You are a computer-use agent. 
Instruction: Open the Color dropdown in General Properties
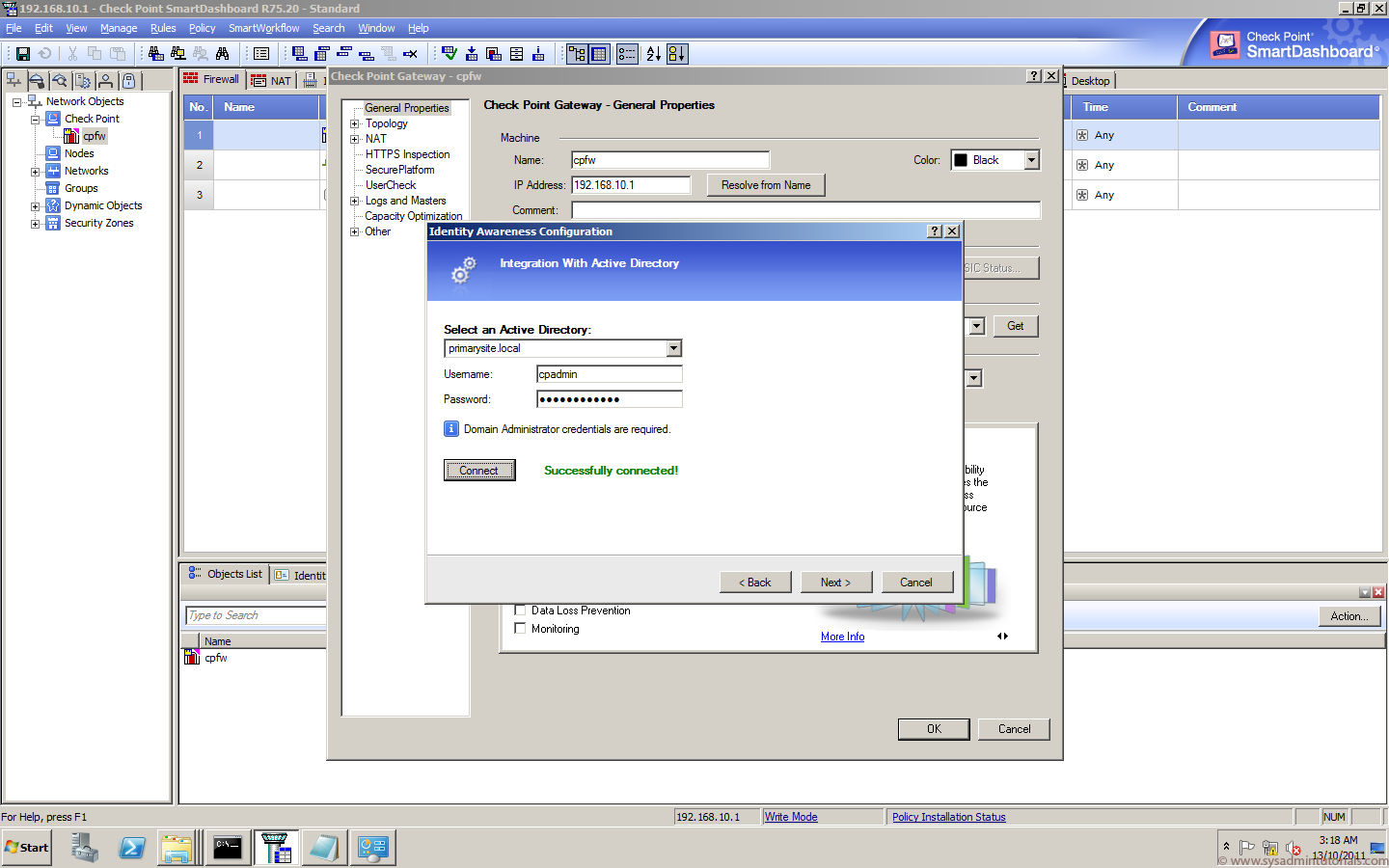(x=1032, y=160)
